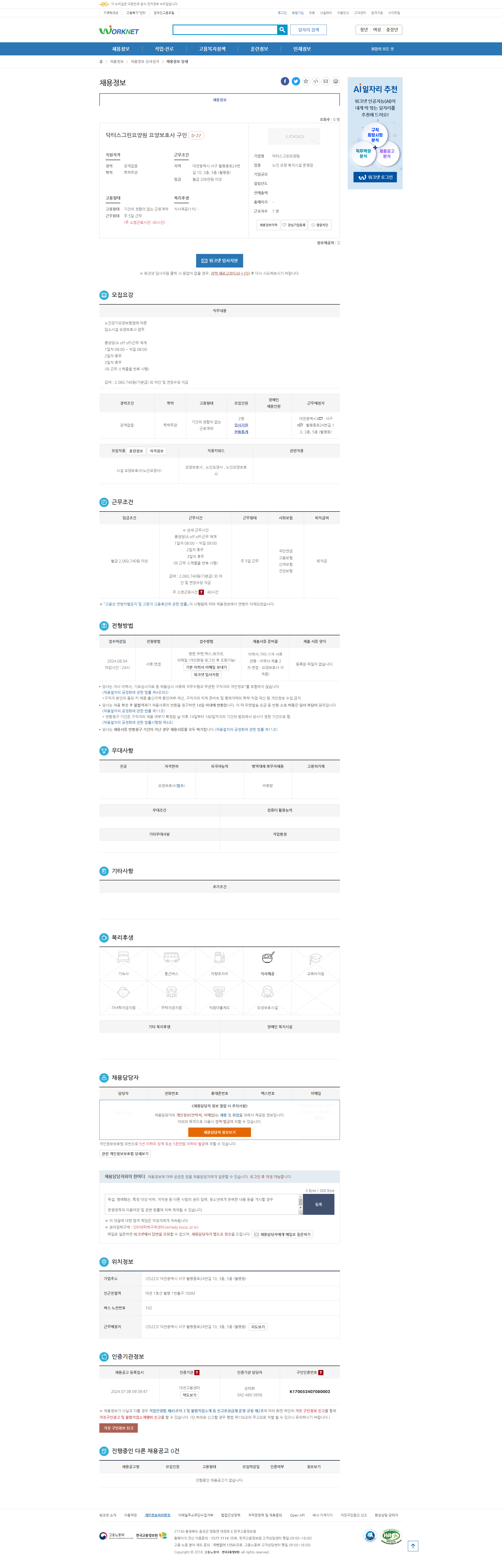
Task: Click the 중장년 audience link
Action: [392, 30]
